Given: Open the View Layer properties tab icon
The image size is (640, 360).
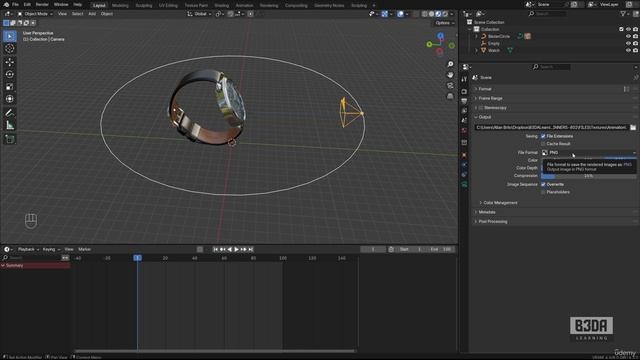Looking at the screenshot, I should (x=464, y=111).
